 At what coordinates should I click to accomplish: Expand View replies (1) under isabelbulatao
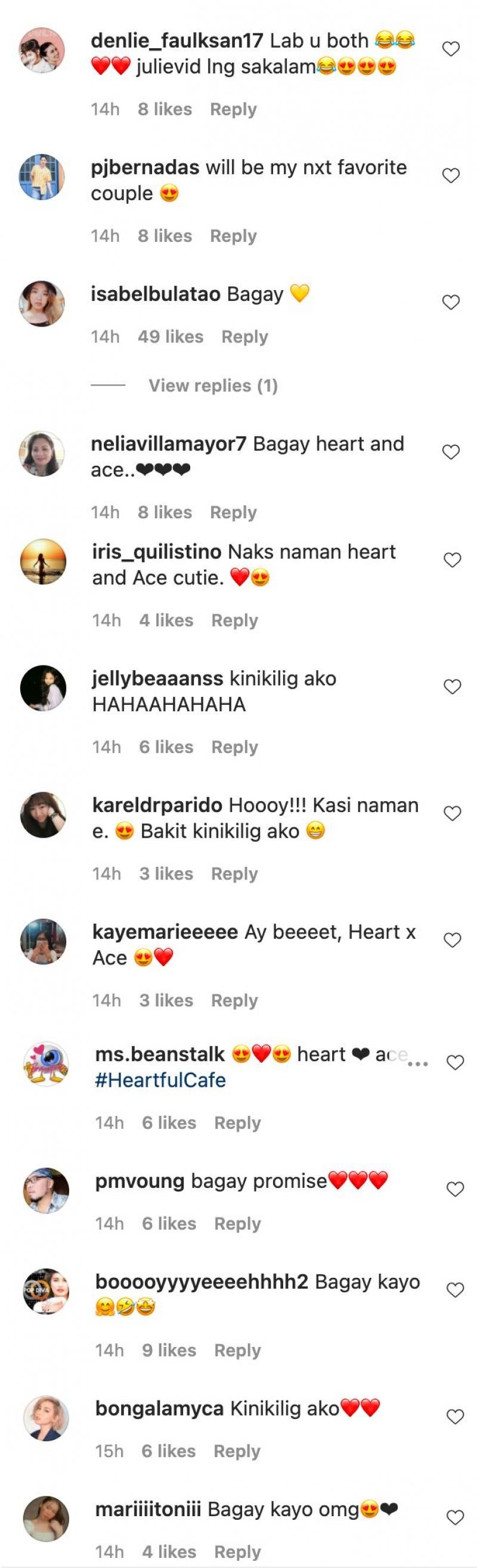[213, 385]
